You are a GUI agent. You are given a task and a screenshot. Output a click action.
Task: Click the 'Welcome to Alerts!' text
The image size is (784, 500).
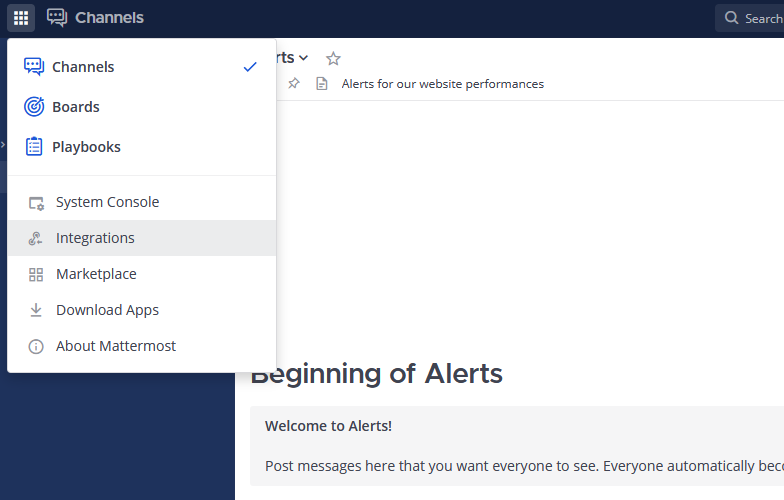point(328,426)
